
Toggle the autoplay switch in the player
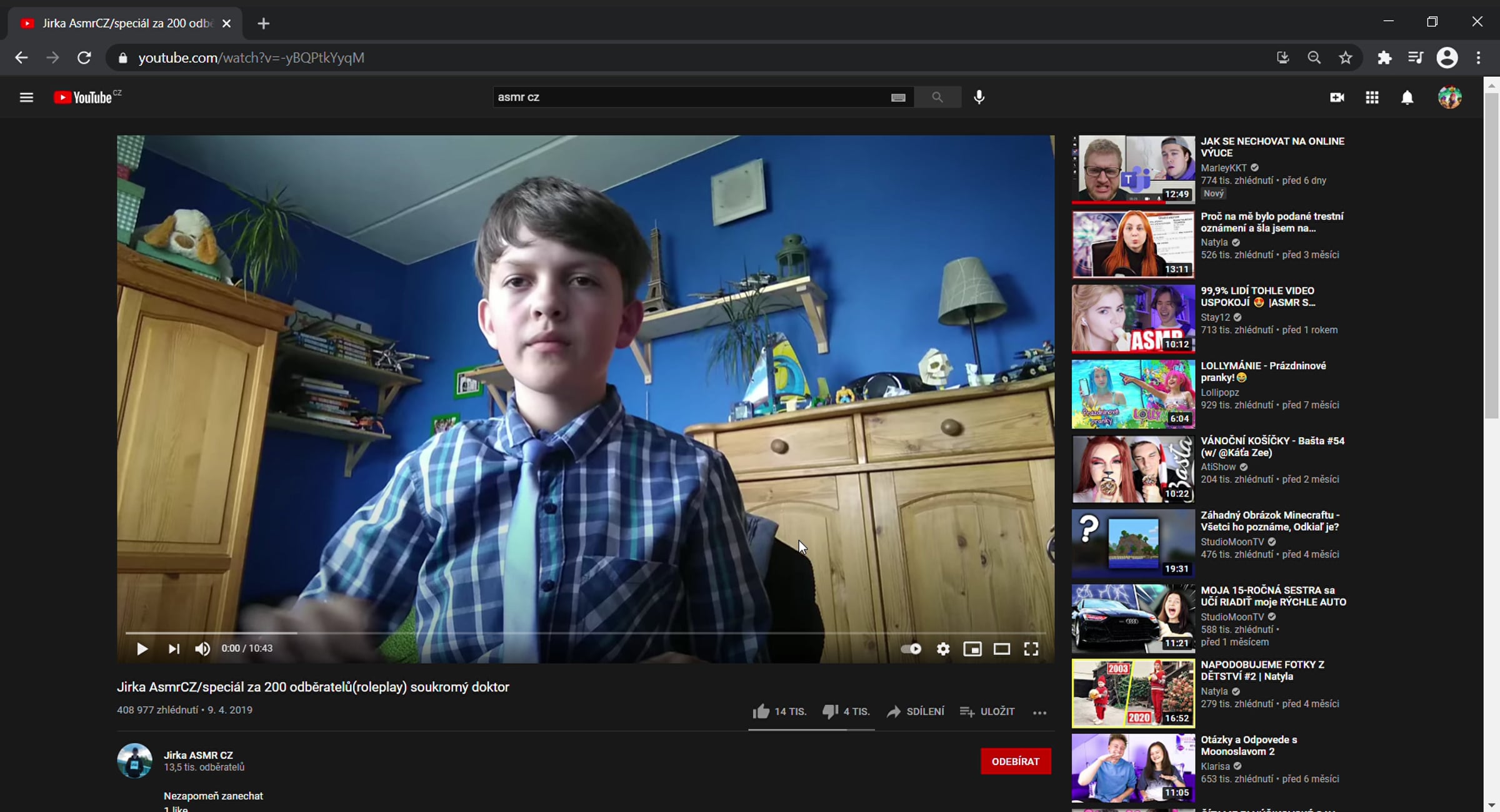(x=911, y=649)
